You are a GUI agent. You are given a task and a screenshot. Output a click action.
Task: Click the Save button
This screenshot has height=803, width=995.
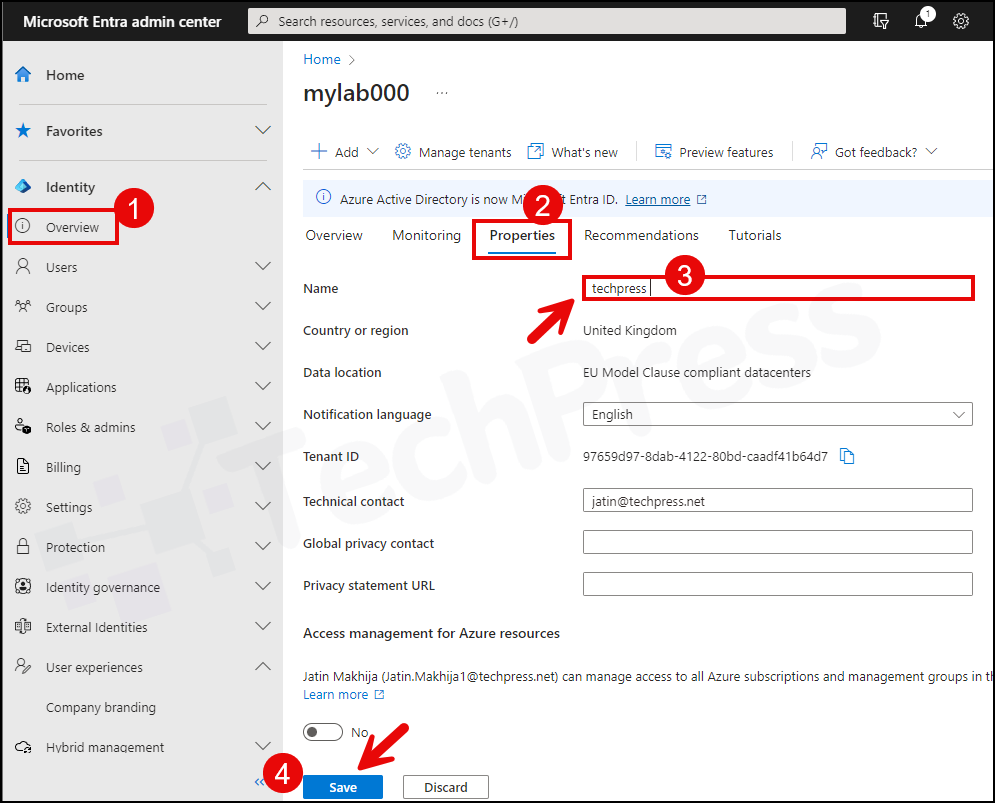coord(343,787)
